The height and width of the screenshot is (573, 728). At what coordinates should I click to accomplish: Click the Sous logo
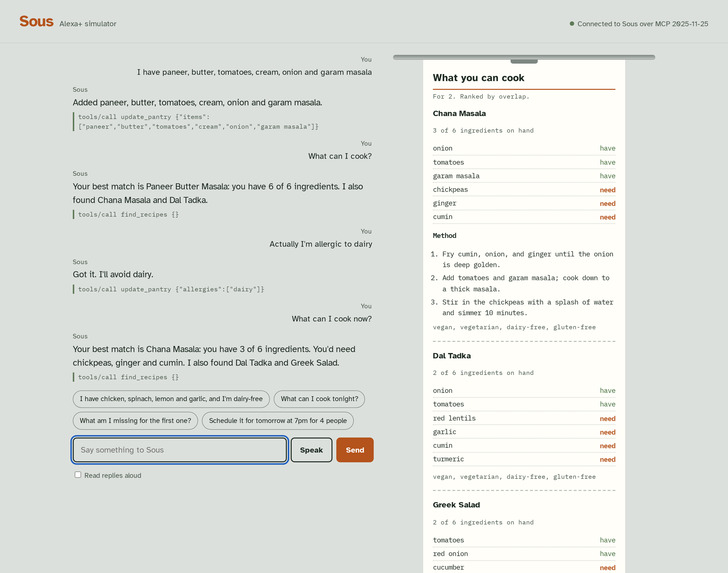coord(36,21)
